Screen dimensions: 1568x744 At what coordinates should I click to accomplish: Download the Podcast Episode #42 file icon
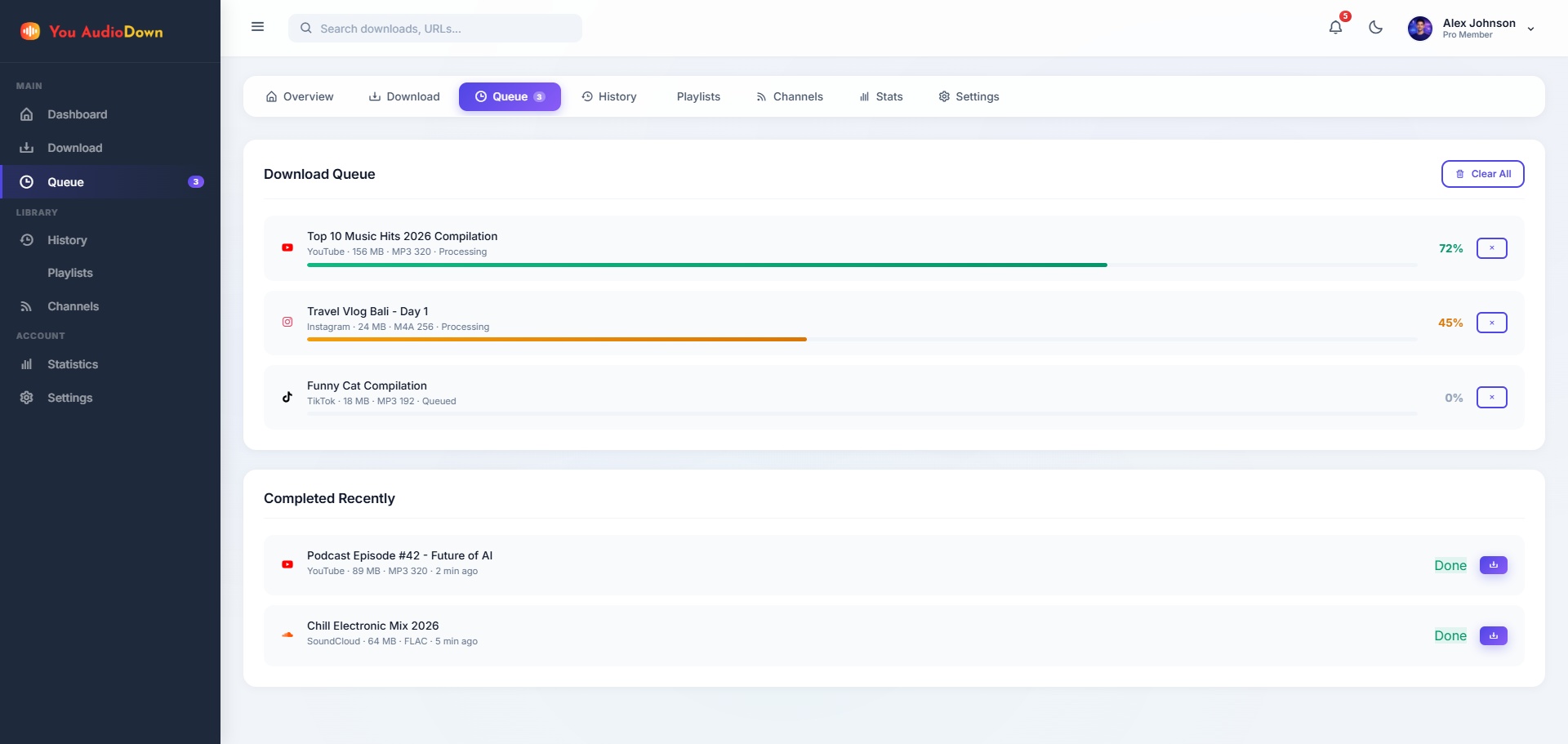click(1493, 565)
